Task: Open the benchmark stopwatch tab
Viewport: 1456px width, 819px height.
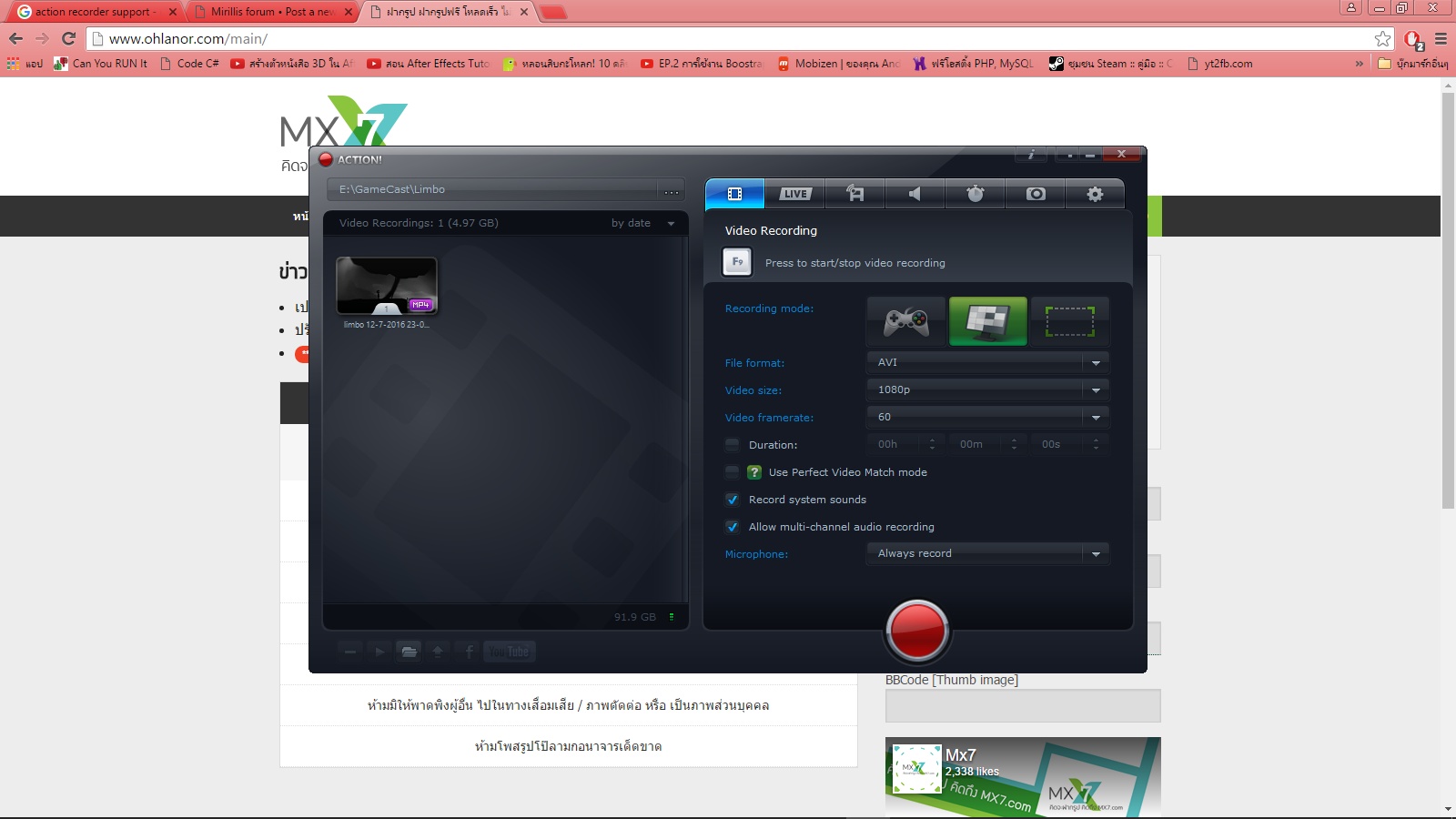Action: (975, 194)
